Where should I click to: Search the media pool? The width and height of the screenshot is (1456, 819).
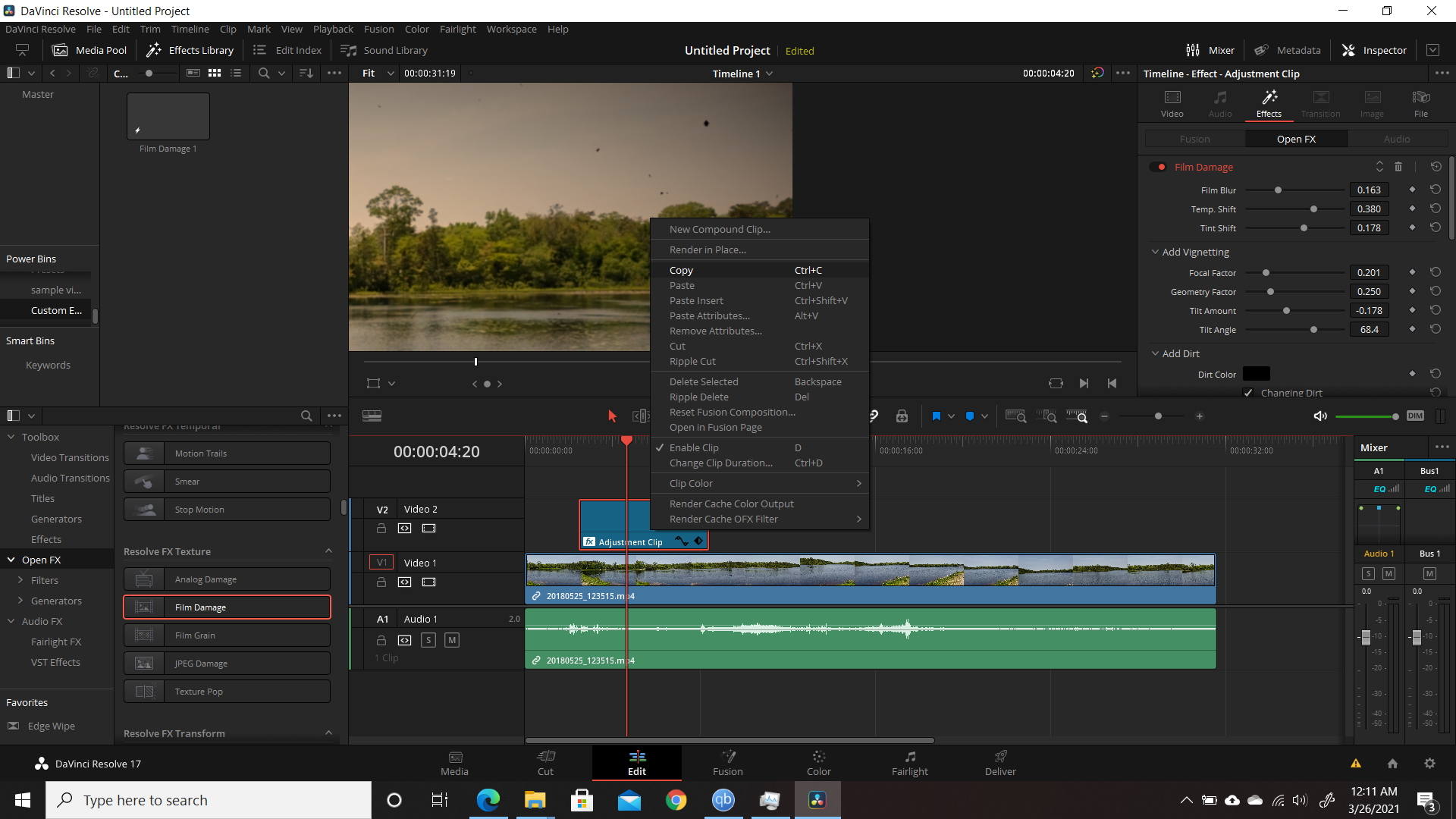pos(263,73)
